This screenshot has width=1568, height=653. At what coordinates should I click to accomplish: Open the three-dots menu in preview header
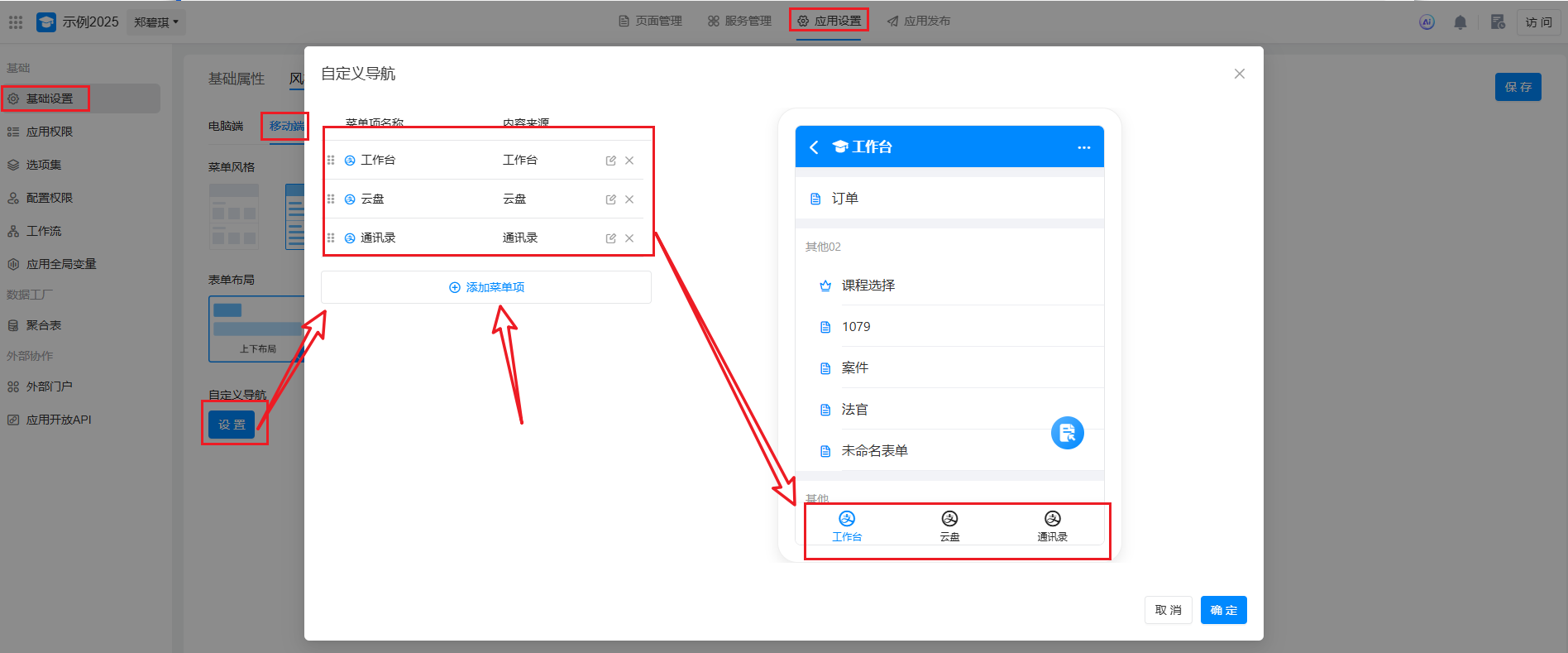click(1083, 147)
